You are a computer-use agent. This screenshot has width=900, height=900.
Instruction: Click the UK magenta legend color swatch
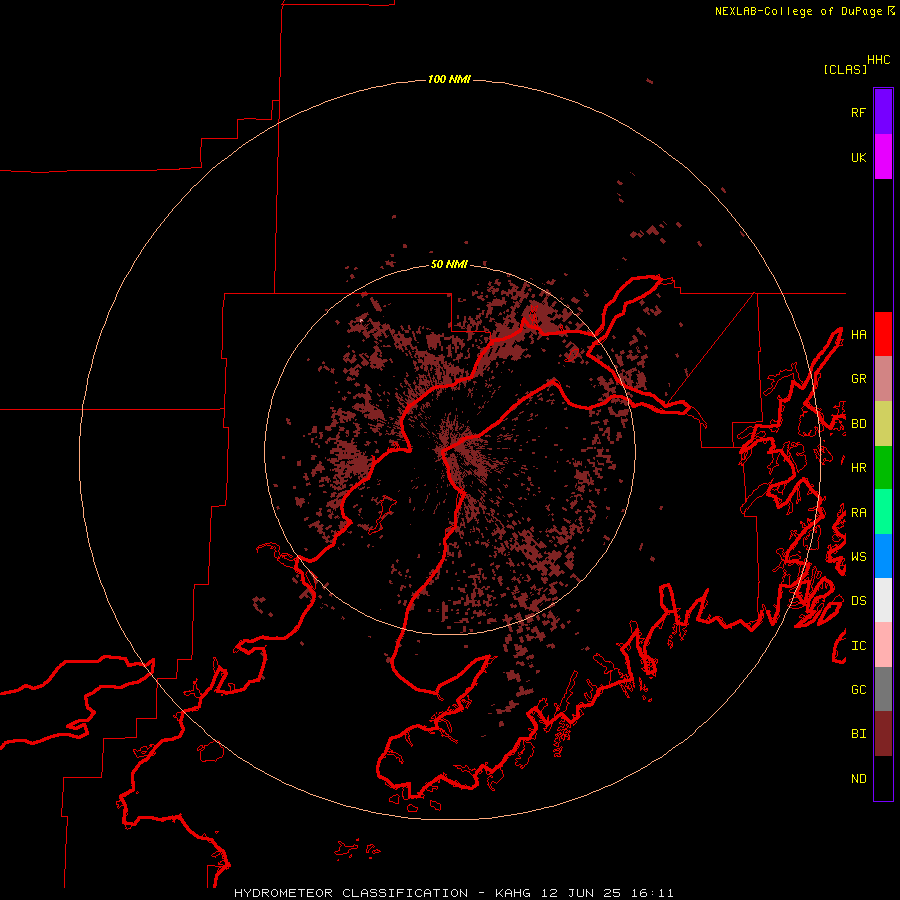tap(883, 157)
